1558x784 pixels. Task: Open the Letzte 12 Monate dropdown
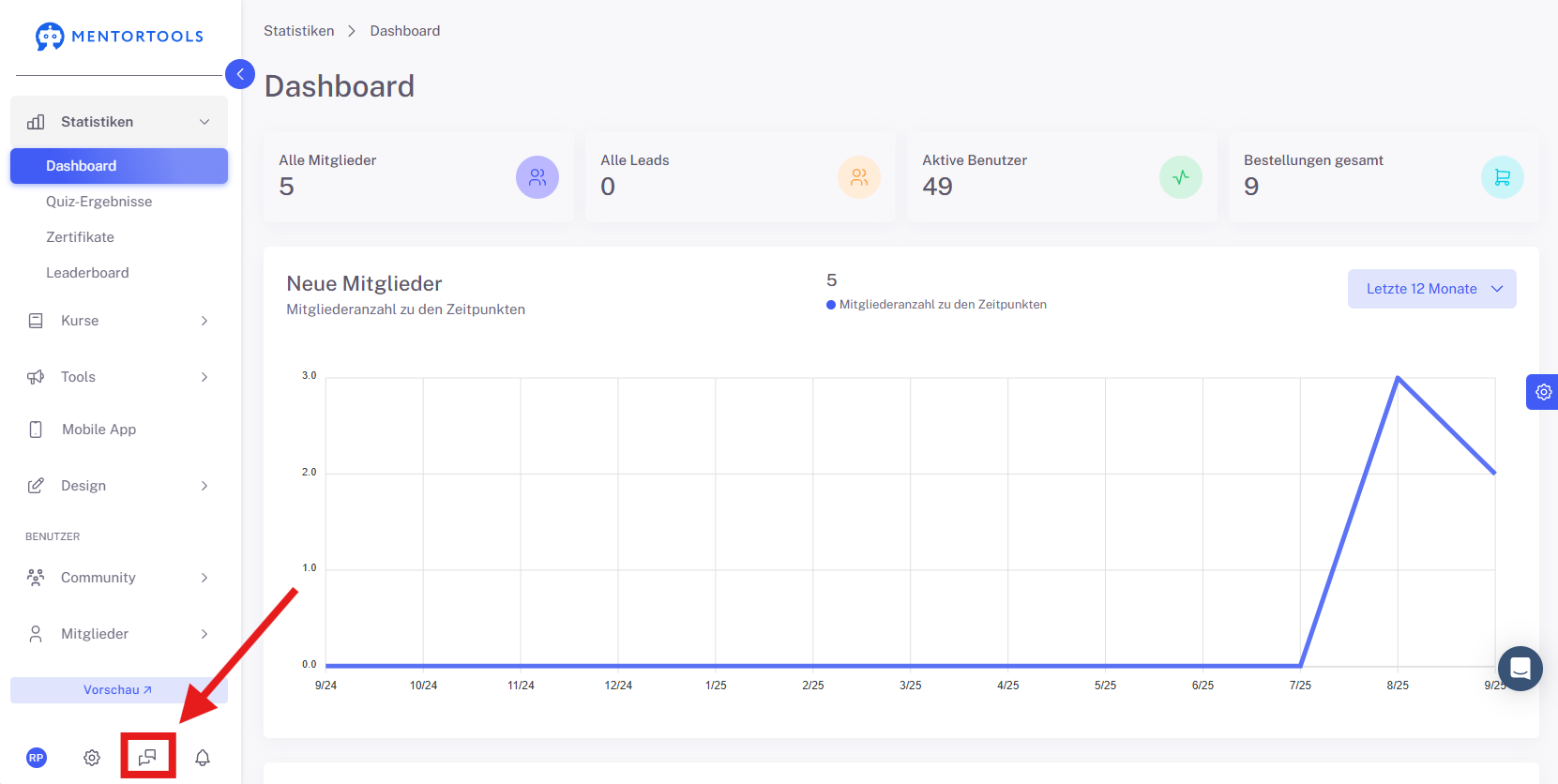click(1432, 289)
